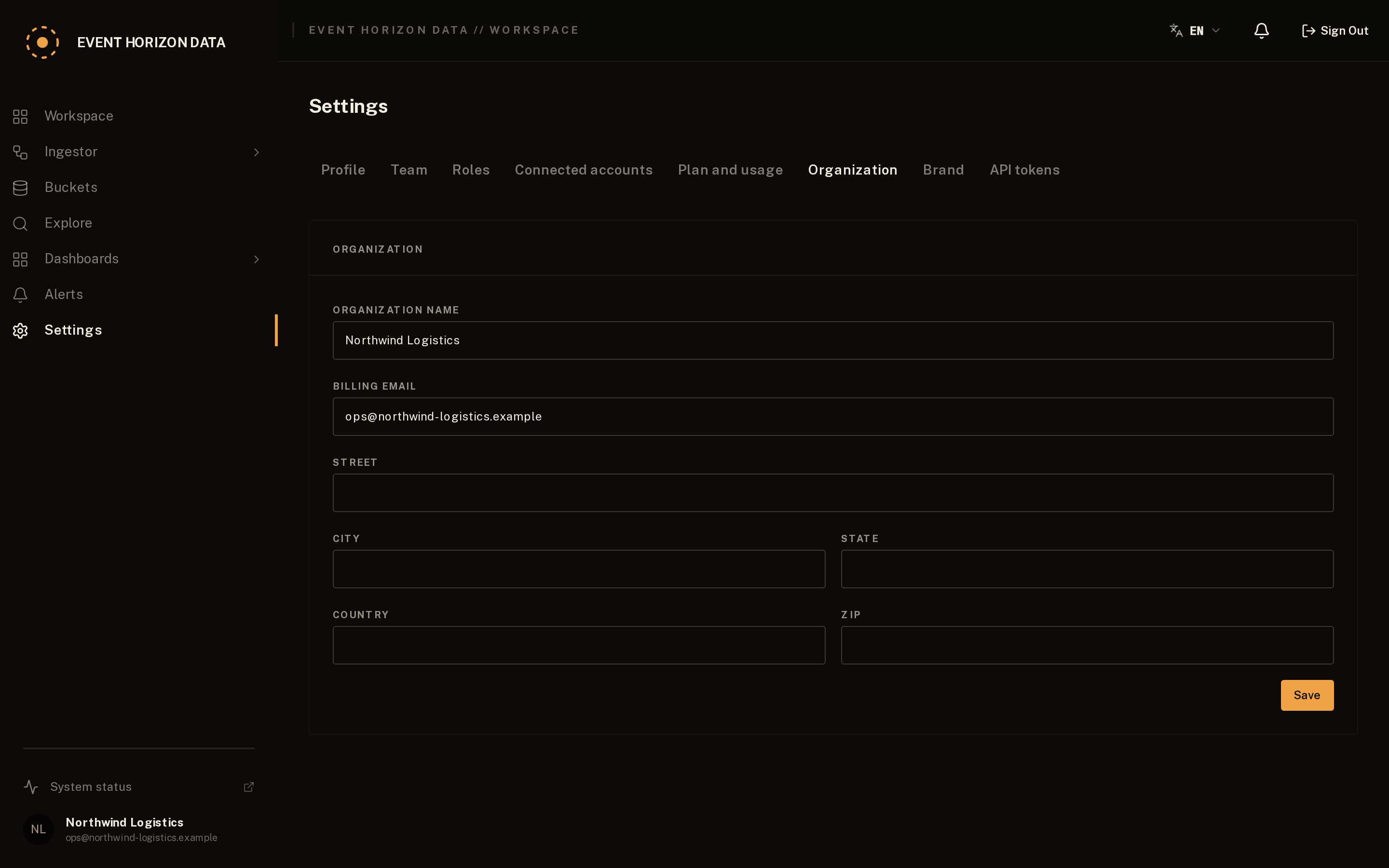
Task: Click the System status pulse icon
Action: click(x=31, y=787)
